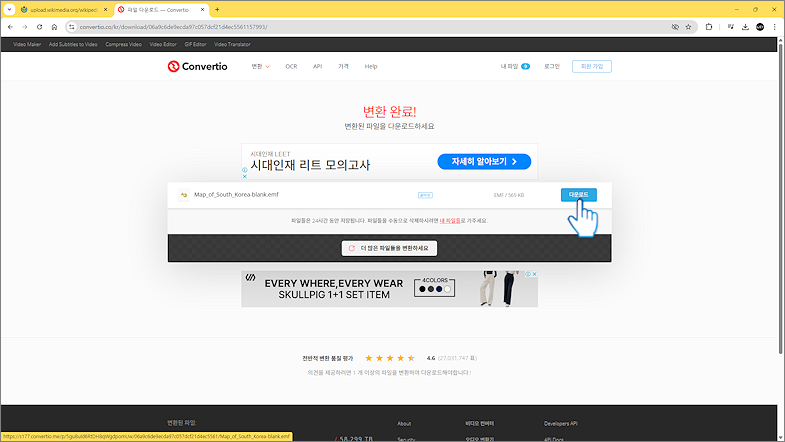The image size is (785, 442).
Task: Expand the 변환 dropdown menu
Action: 260,66
